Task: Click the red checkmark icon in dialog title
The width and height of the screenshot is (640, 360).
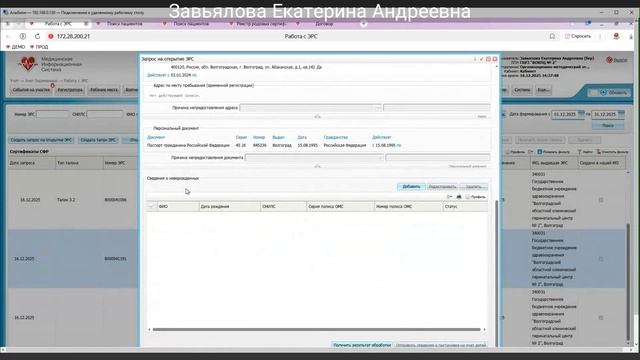Action: click(x=481, y=59)
